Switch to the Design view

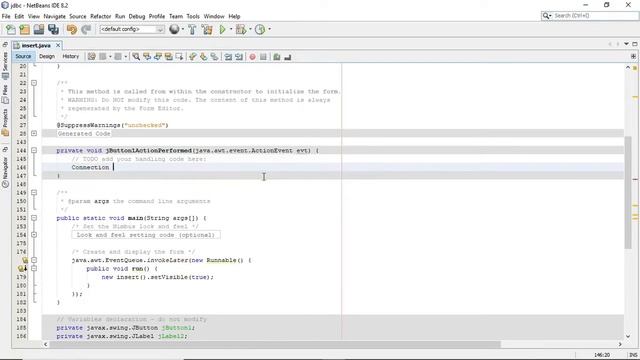[47, 56]
